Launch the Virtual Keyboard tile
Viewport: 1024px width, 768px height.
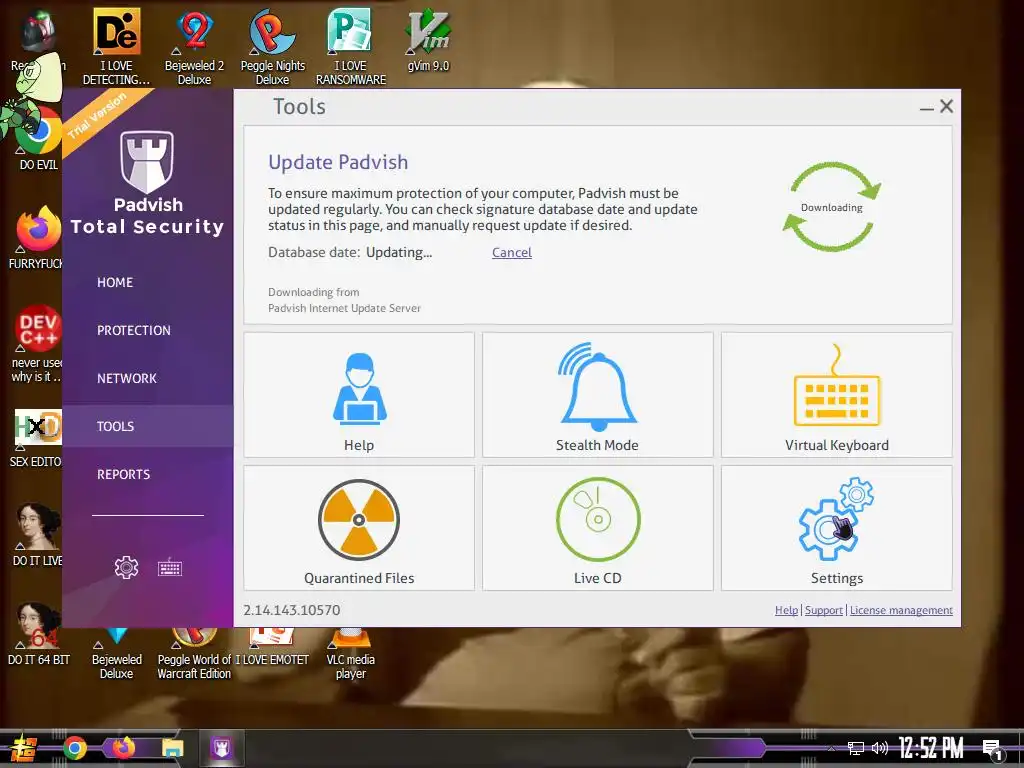pyautogui.click(x=837, y=394)
